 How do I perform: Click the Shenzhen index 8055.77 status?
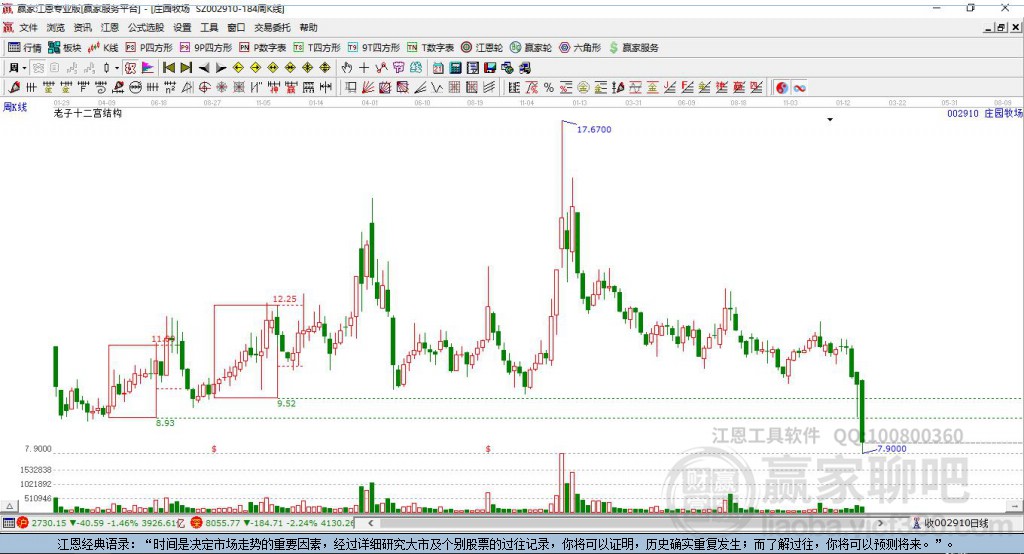coord(273,523)
